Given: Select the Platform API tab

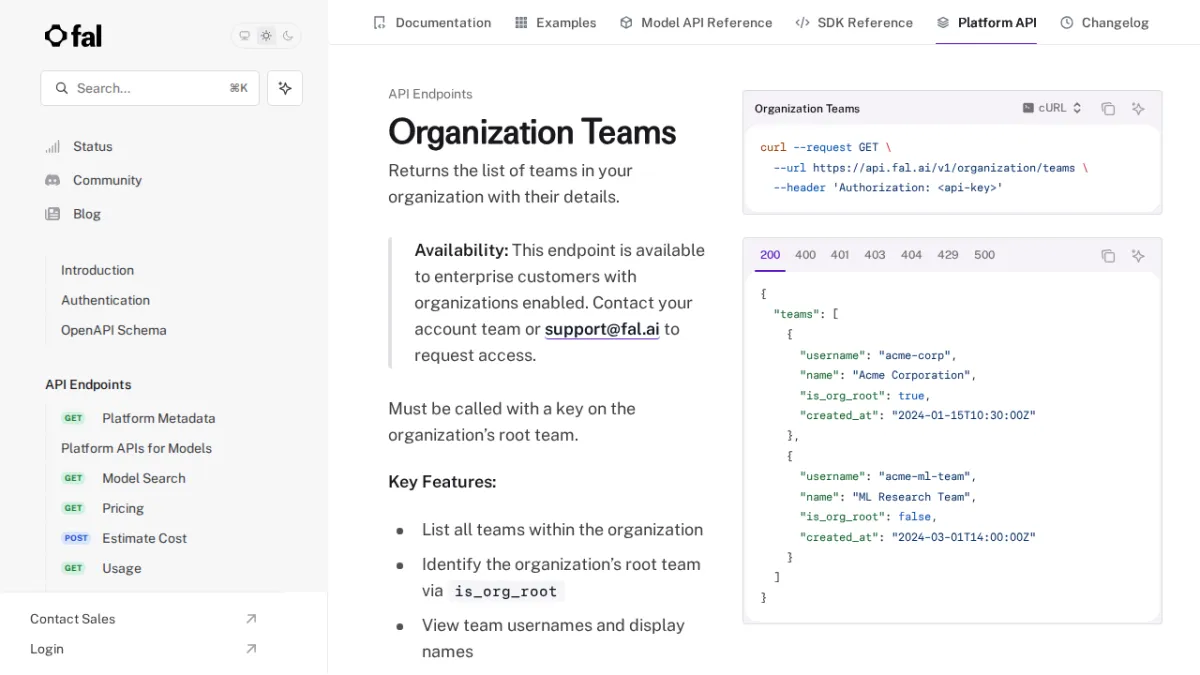Looking at the screenshot, I should [986, 22].
